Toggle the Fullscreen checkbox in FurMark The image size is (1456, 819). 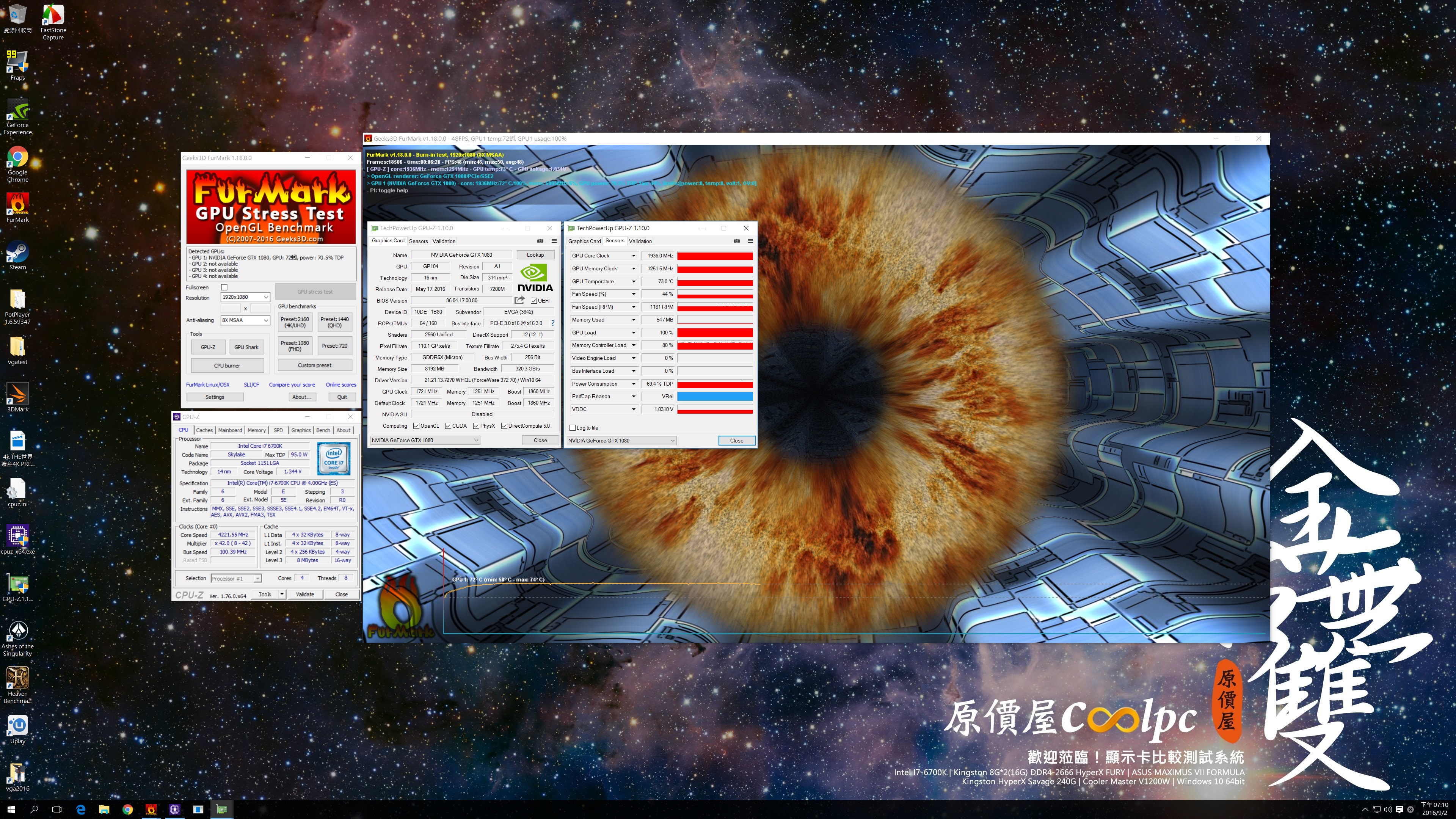pos(224,287)
